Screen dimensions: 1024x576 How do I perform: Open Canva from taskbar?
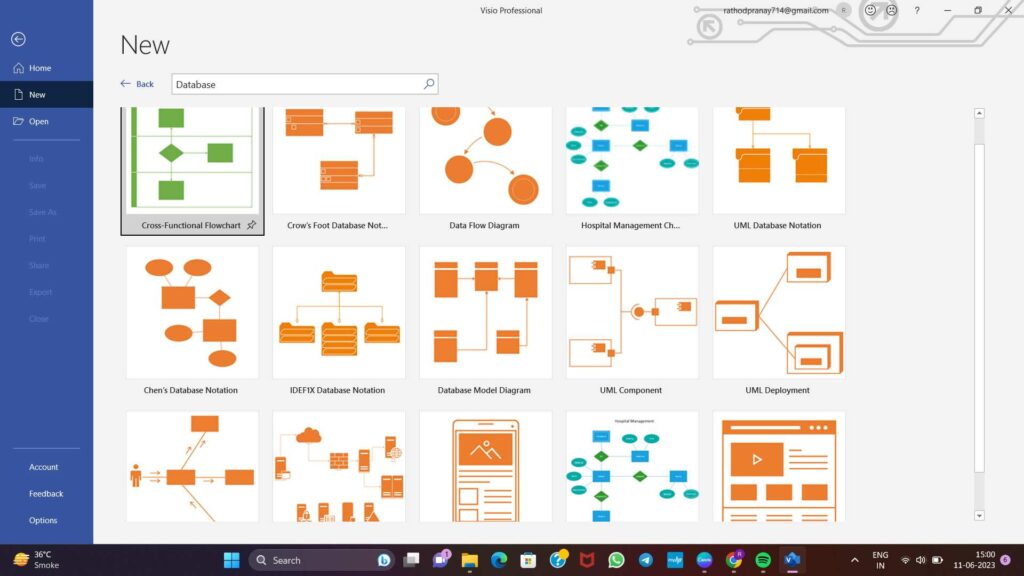pyautogui.click(x=704, y=560)
